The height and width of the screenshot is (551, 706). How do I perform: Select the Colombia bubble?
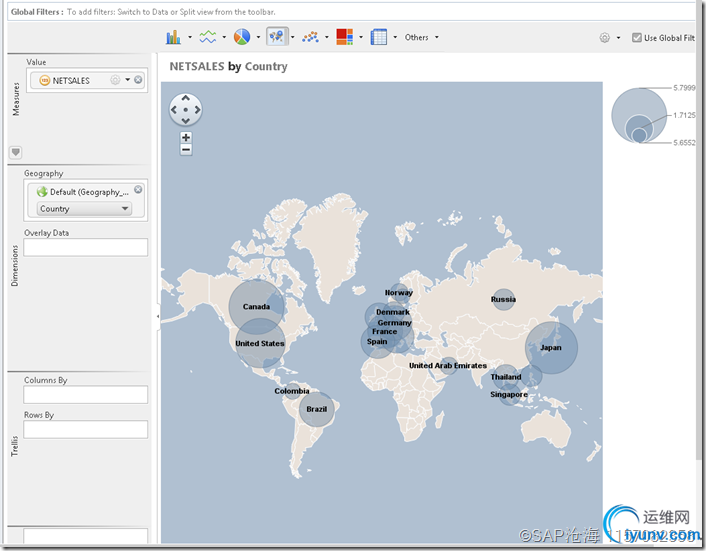coord(292,391)
